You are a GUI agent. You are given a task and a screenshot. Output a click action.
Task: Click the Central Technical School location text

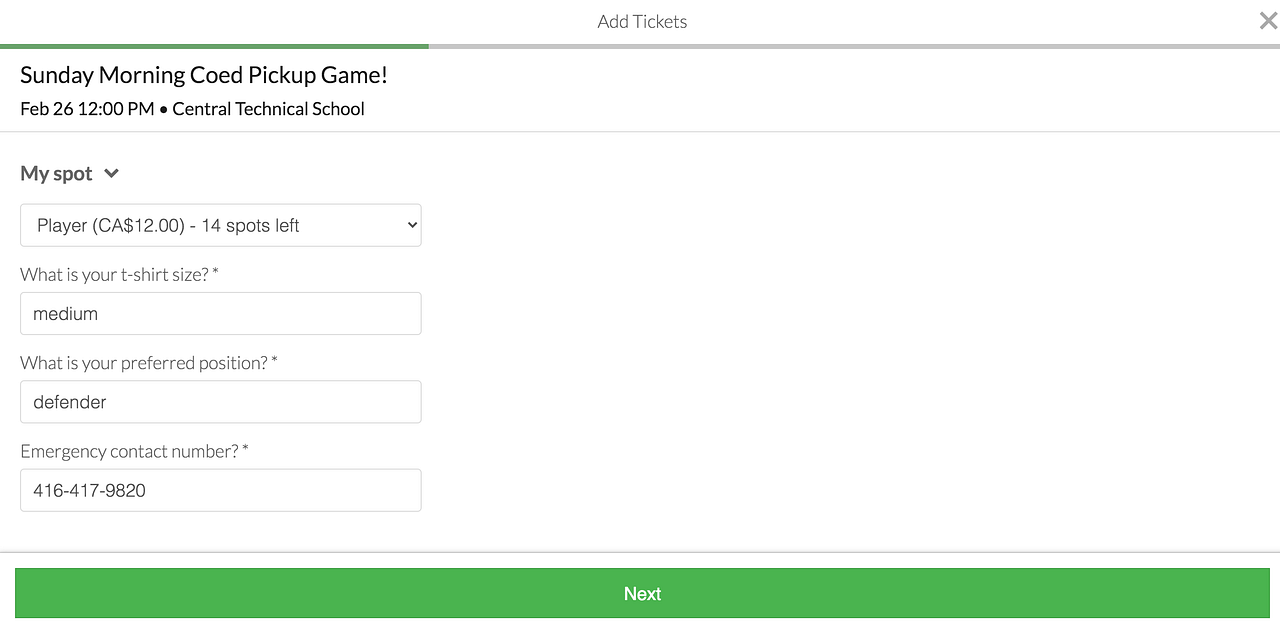tap(268, 109)
